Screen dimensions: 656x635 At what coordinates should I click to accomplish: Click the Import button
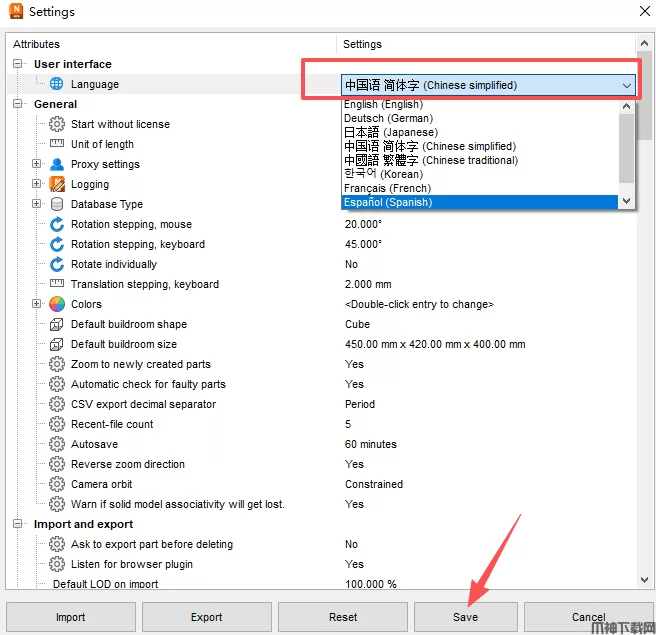pos(71,617)
